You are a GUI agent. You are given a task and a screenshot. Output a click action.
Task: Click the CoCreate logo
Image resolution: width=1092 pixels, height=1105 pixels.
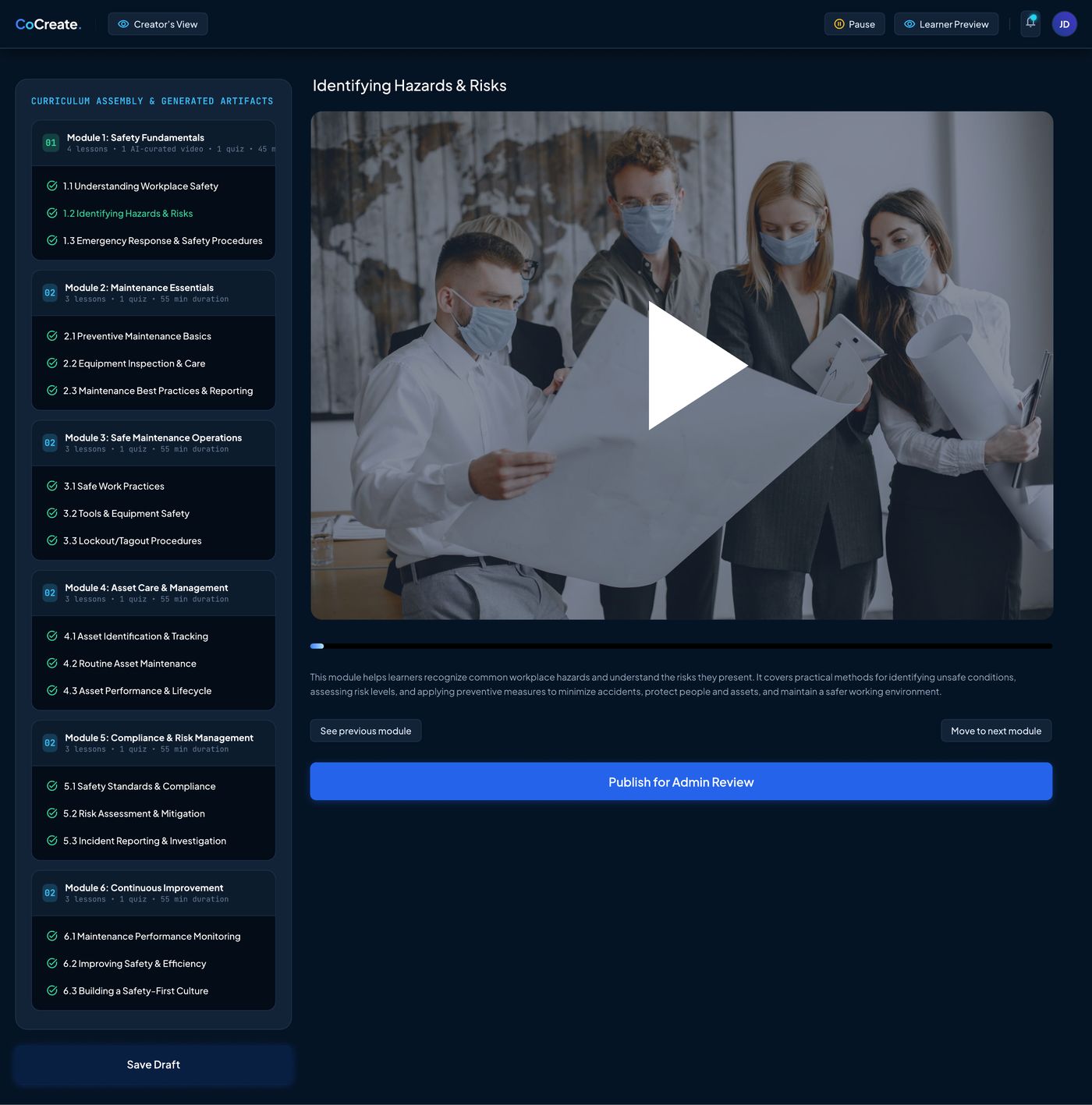tap(48, 24)
